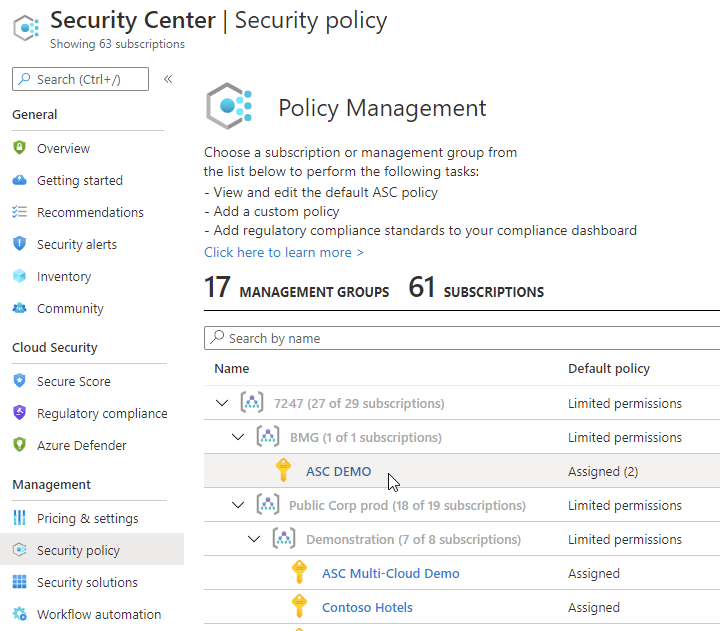Collapse the Public Corp prod group
The height and width of the screenshot is (631, 720).
[x=238, y=505]
